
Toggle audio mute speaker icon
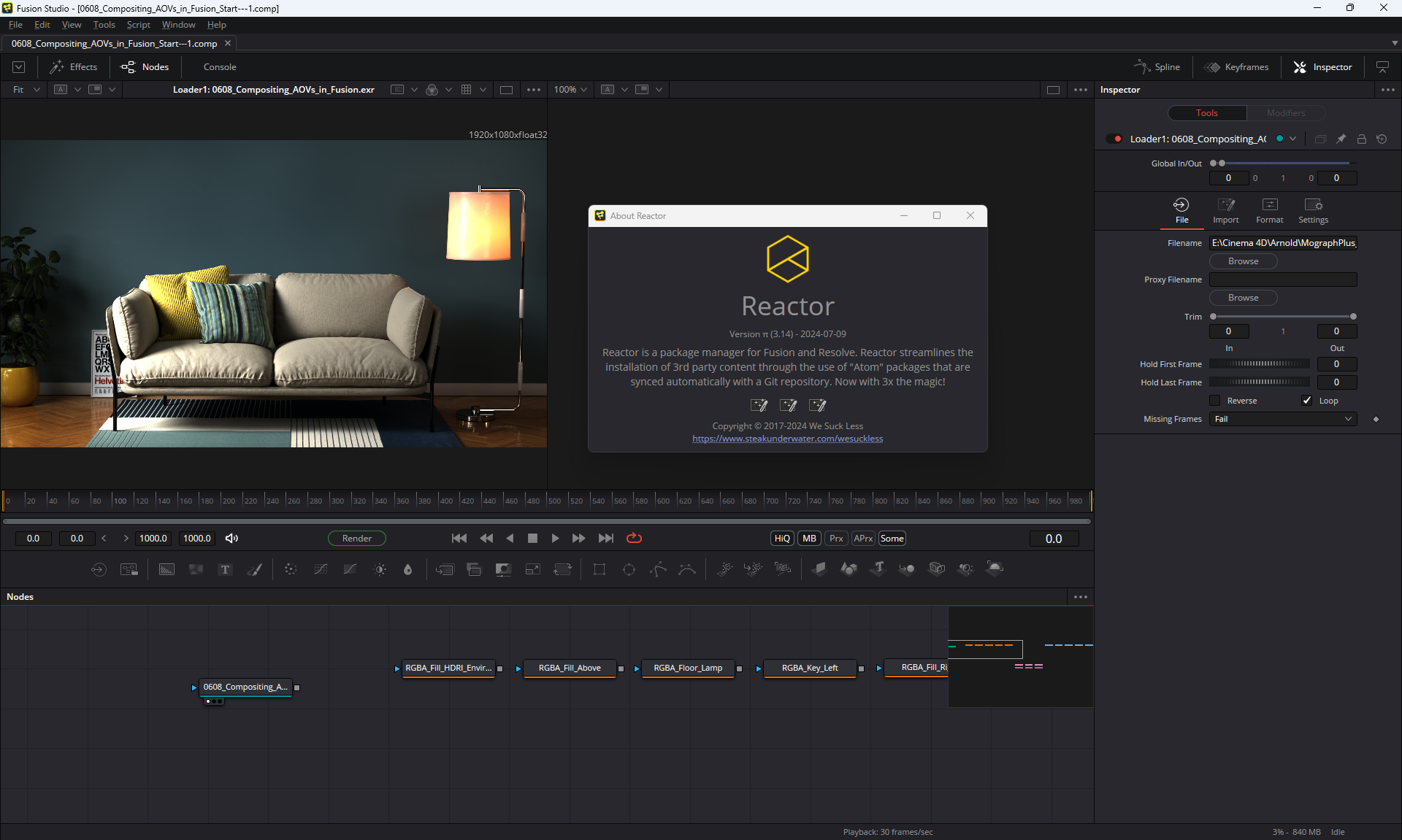(x=231, y=539)
